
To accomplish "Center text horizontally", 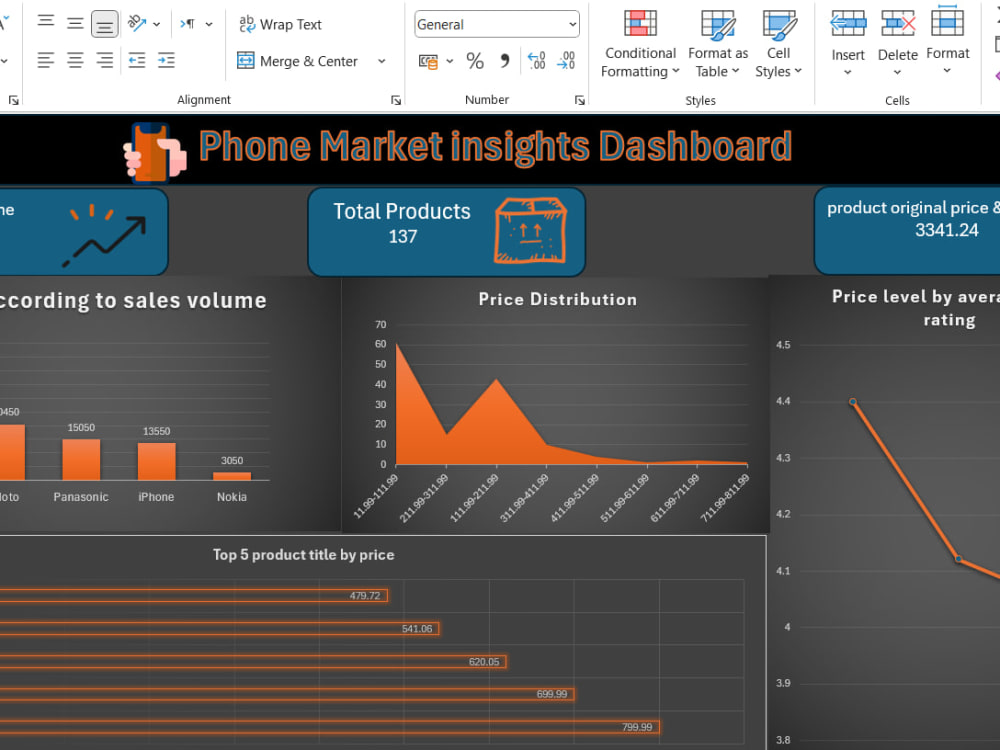I will [x=75, y=61].
